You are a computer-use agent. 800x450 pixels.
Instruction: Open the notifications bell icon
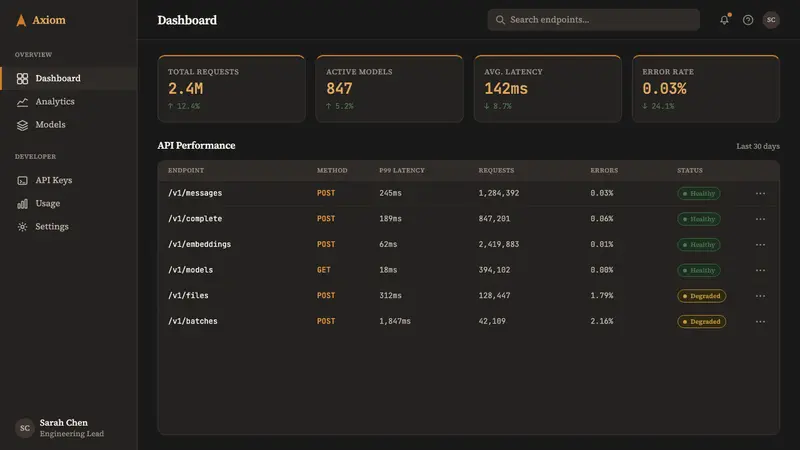724,20
